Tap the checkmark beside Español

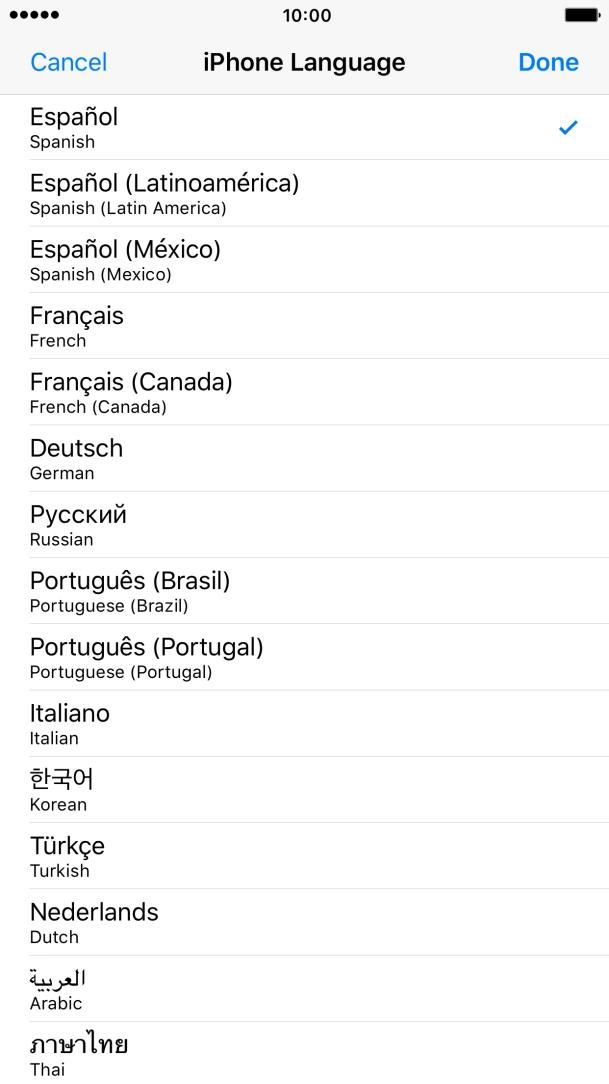pos(568,127)
